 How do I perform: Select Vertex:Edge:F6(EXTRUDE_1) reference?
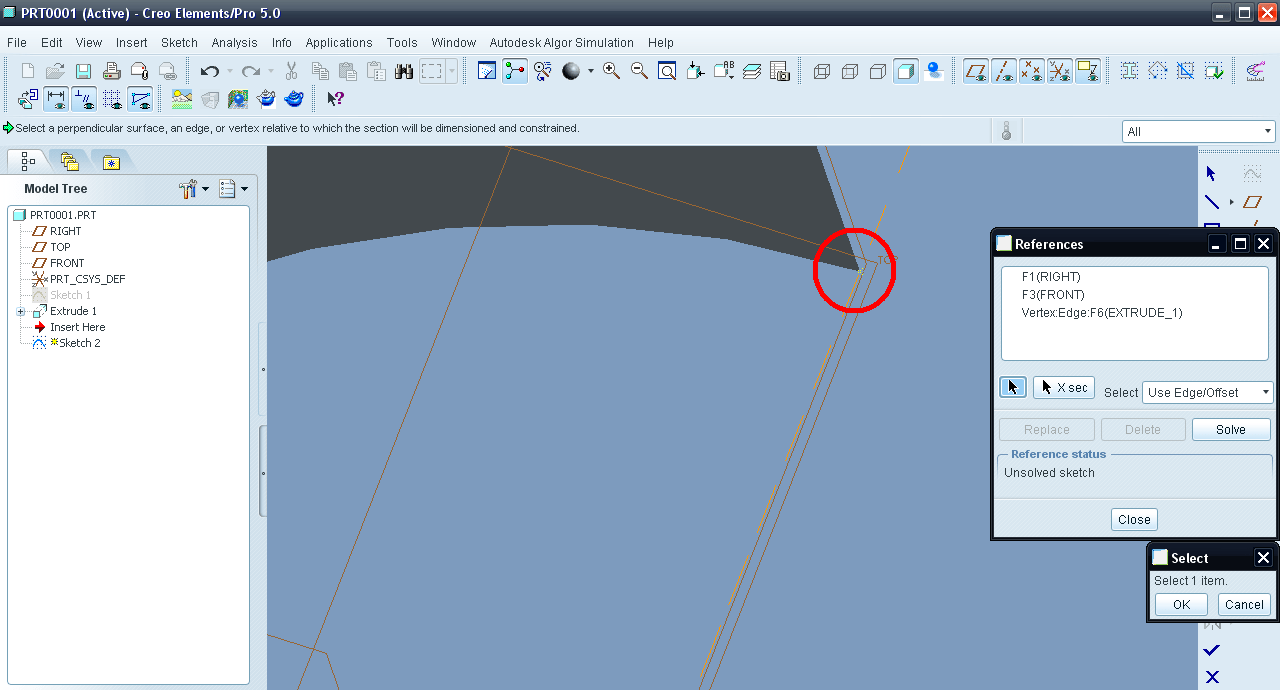pos(1102,313)
